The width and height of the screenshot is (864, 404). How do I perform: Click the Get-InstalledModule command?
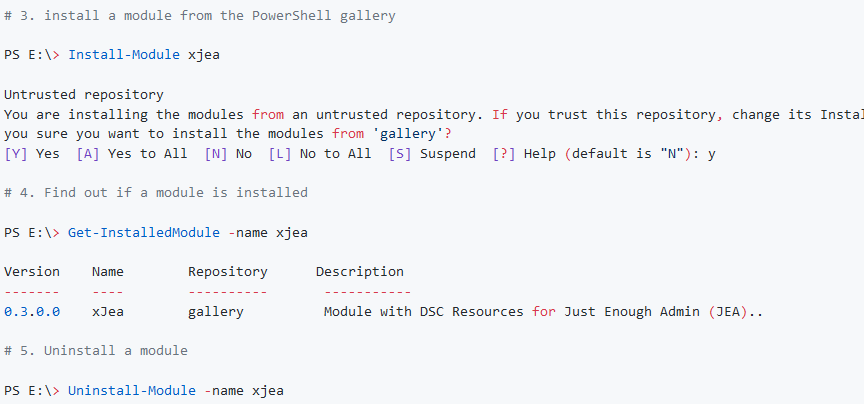coord(144,233)
